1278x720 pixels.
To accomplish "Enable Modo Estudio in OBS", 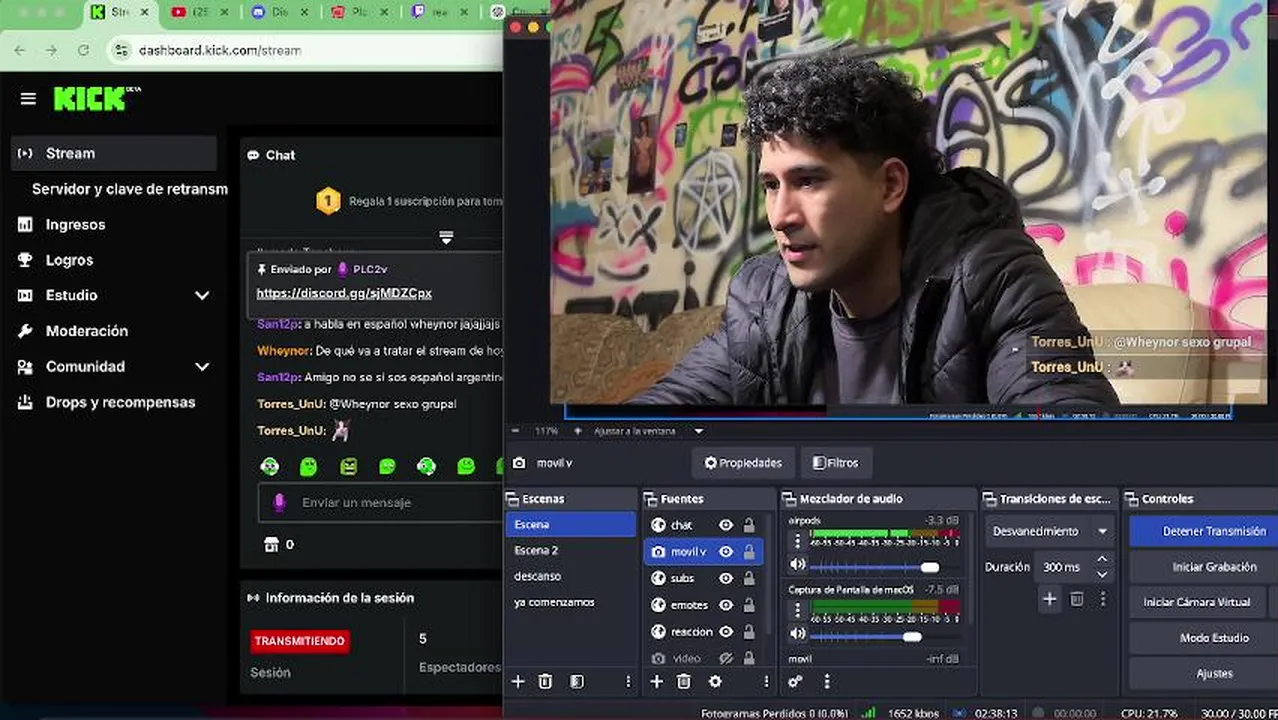I will pyautogui.click(x=1204, y=638).
